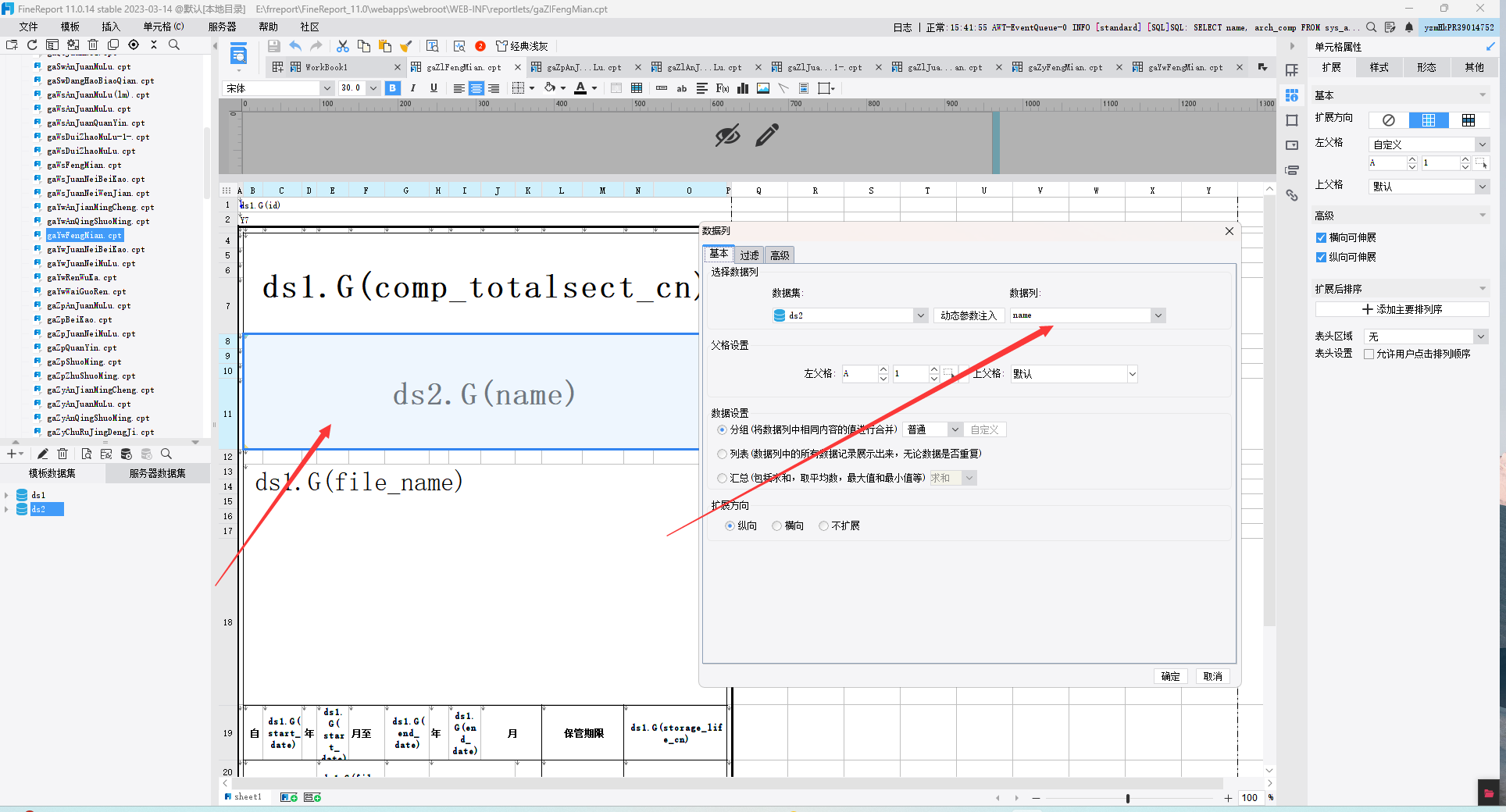The width and height of the screenshot is (1506, 812).
Task: Open 左父格 自定义 dropdown in properties panel
Action: [x=1482, y=144]
